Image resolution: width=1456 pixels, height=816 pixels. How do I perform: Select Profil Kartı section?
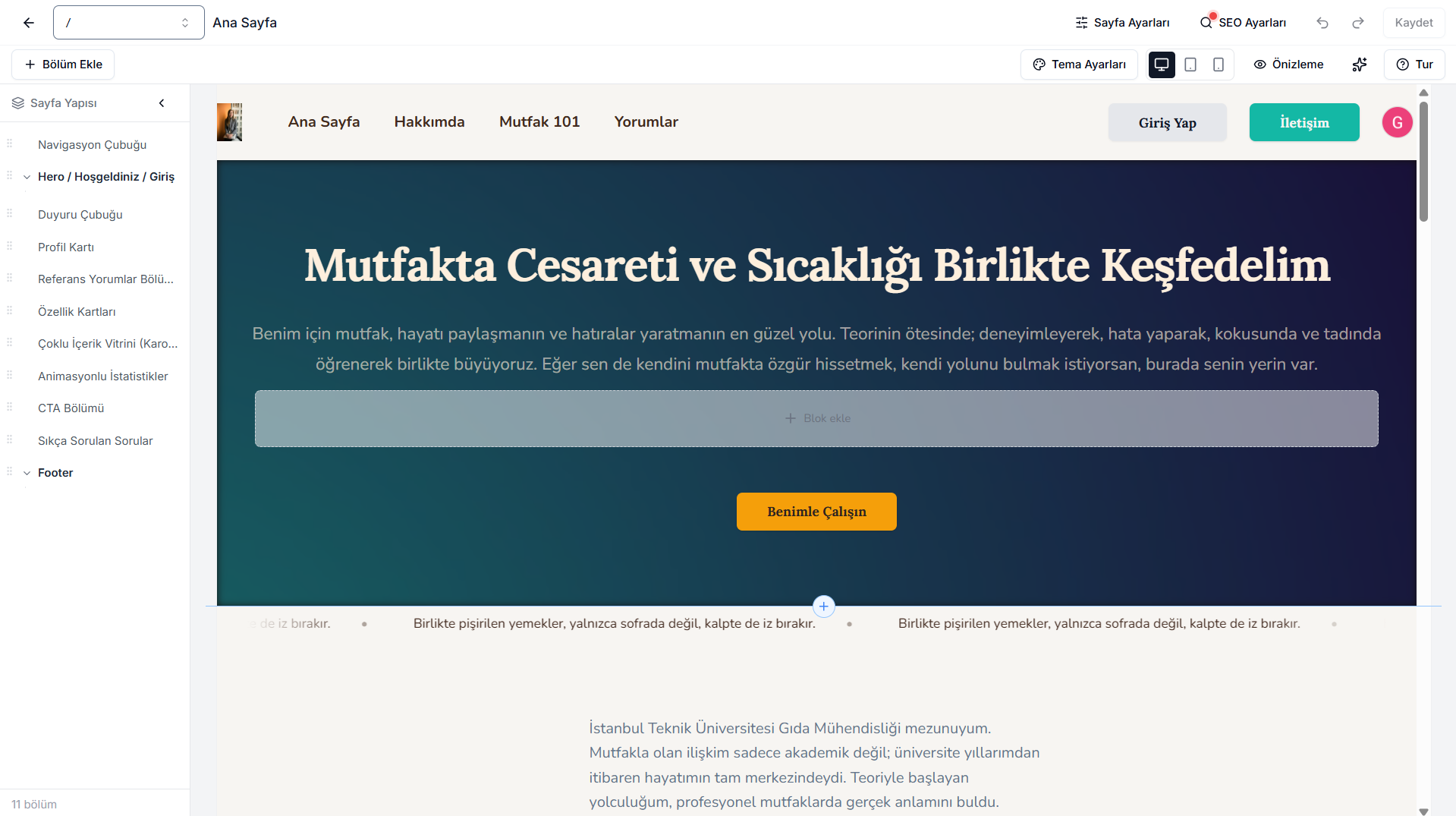click(66, 247)
